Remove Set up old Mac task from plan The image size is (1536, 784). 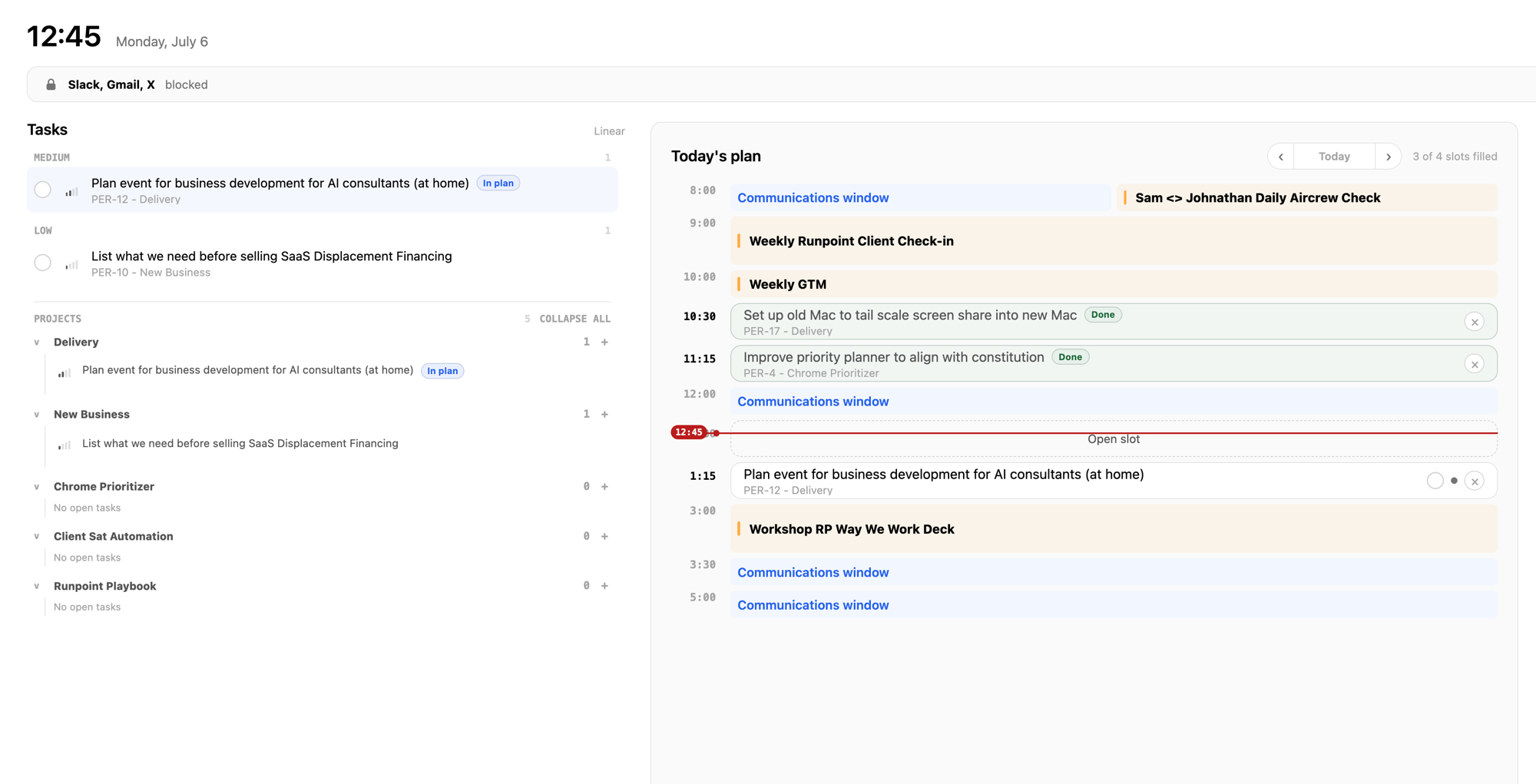1474,323
